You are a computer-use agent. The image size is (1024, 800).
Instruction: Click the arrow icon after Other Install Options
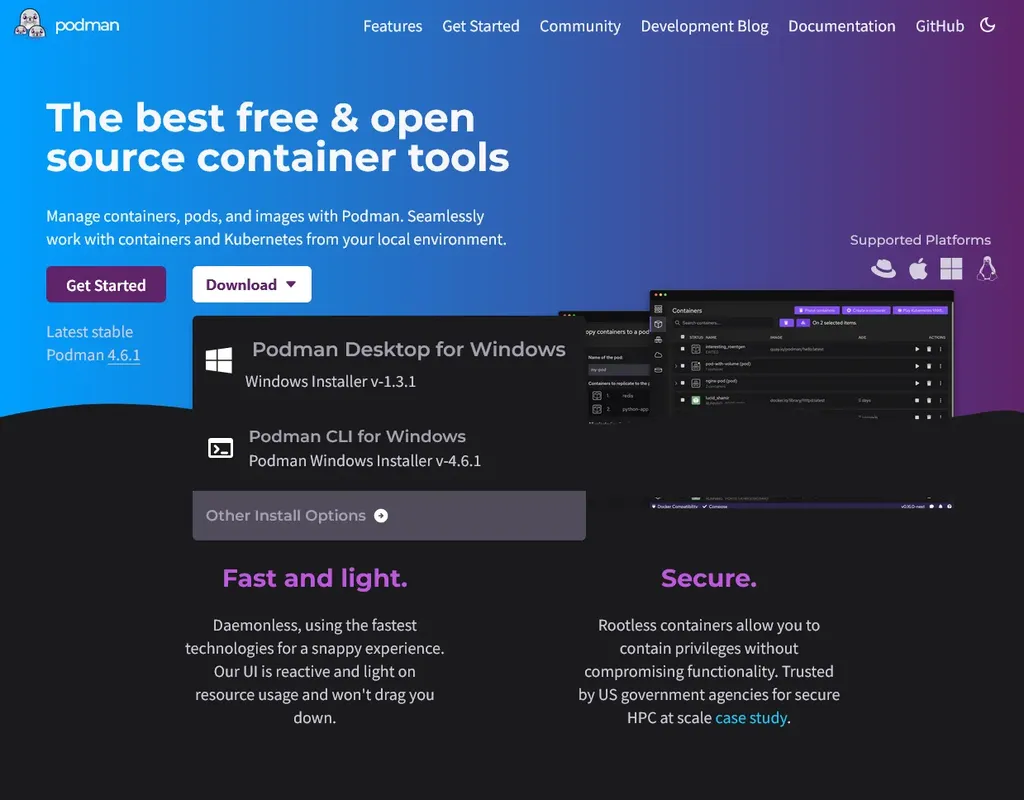pos(381,516)
